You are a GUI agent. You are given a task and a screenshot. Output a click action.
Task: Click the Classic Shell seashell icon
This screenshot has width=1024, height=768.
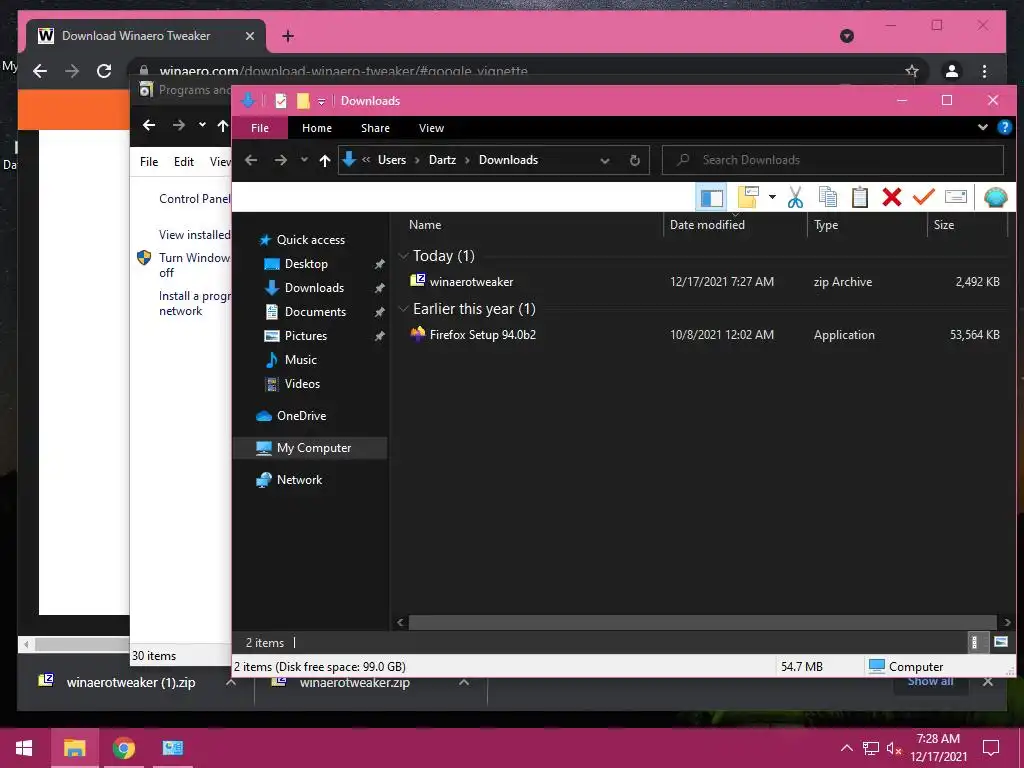pos(996,197)
